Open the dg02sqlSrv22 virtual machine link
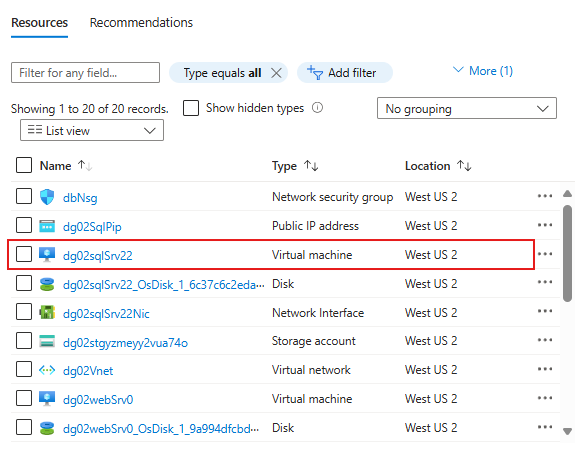 pos(98,255)
